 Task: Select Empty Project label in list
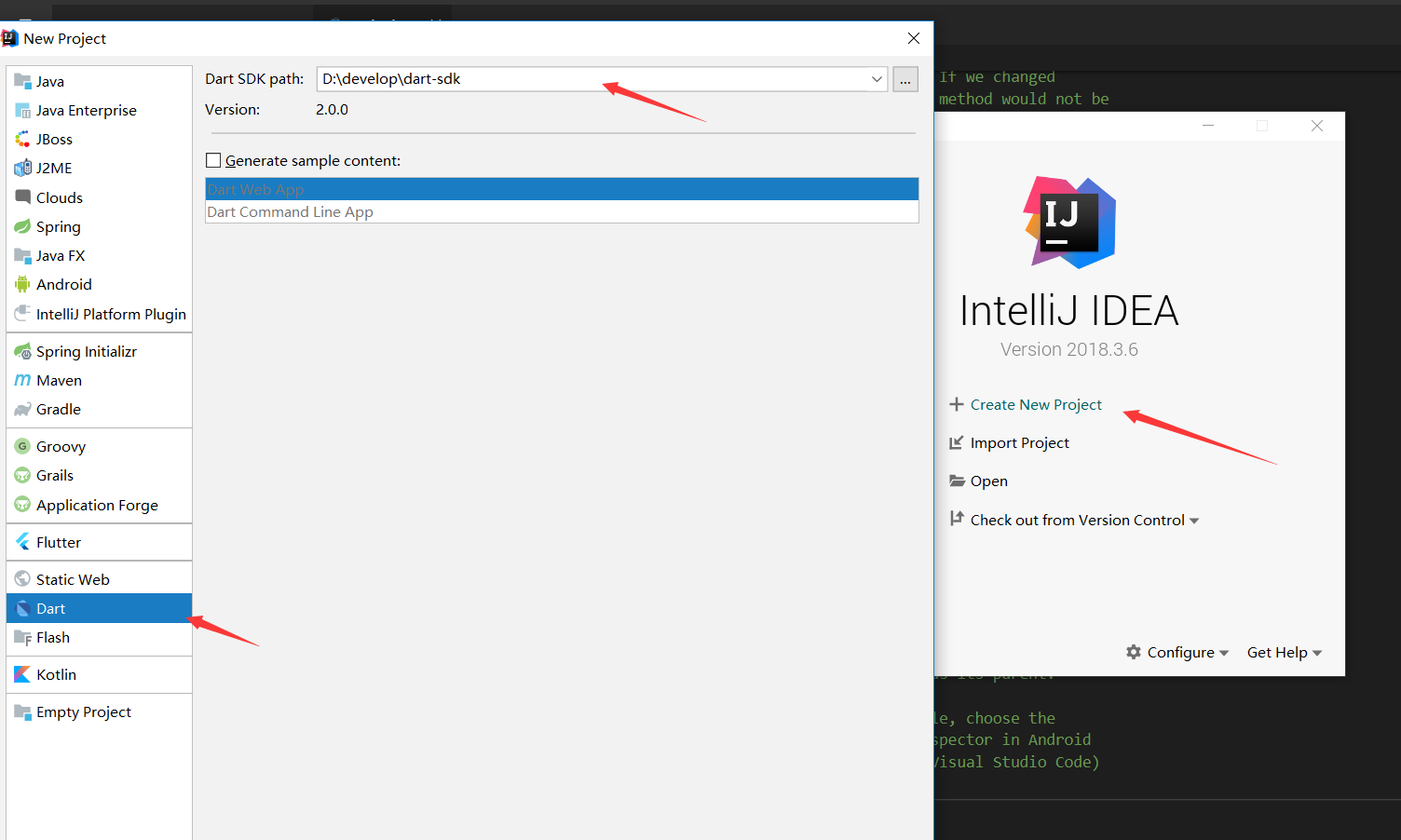click(x=84, y=711)
